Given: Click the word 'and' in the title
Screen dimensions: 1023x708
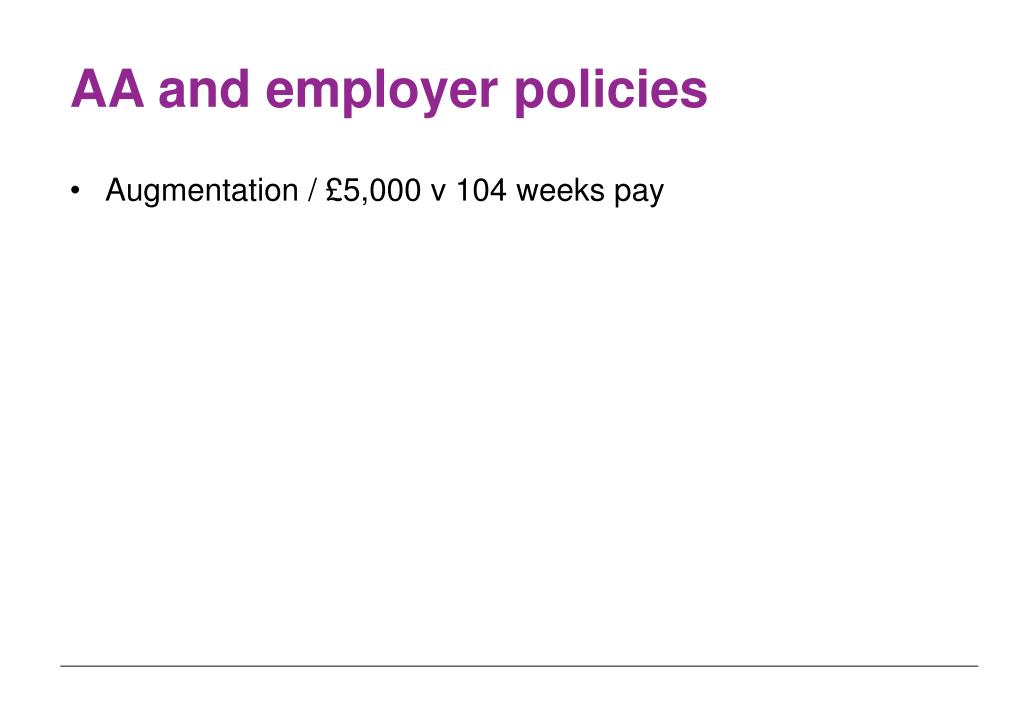Looking at the screenshot, I should [204, 89].
